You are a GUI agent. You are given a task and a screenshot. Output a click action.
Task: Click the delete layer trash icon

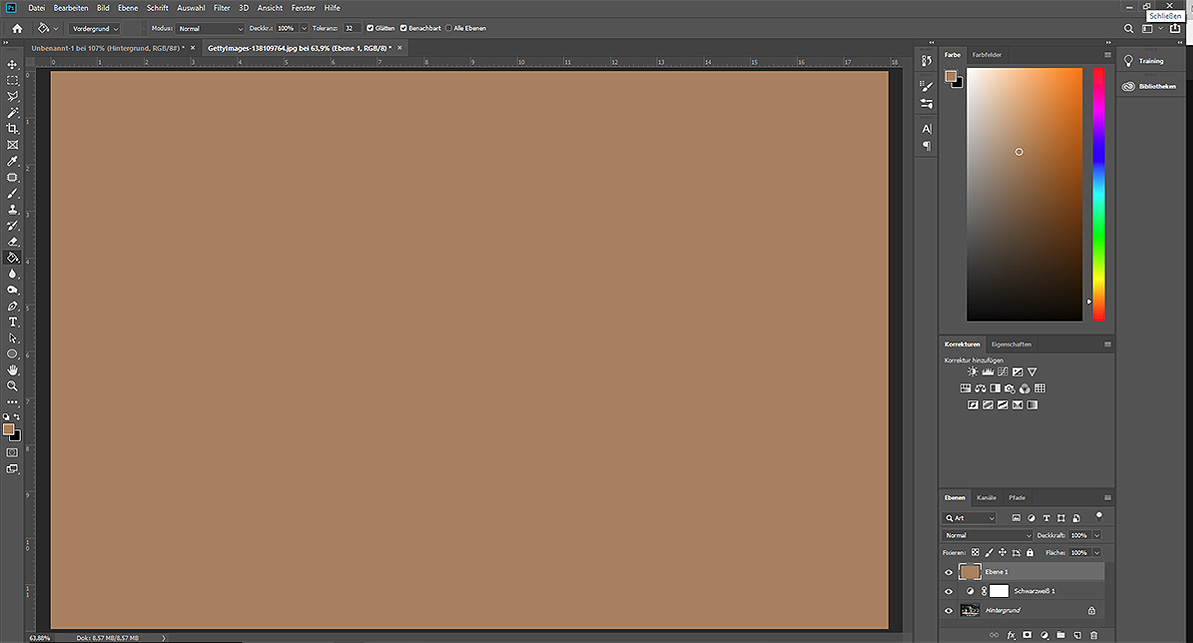click(x=1093, y=635)
